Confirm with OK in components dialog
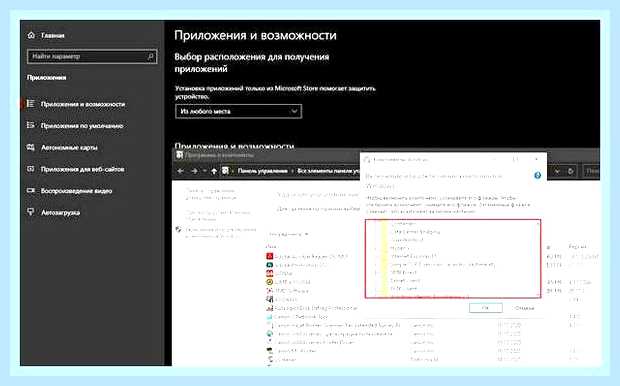Image resolution: width=620 pixels, height=386 pixels. tap(486, 308)
